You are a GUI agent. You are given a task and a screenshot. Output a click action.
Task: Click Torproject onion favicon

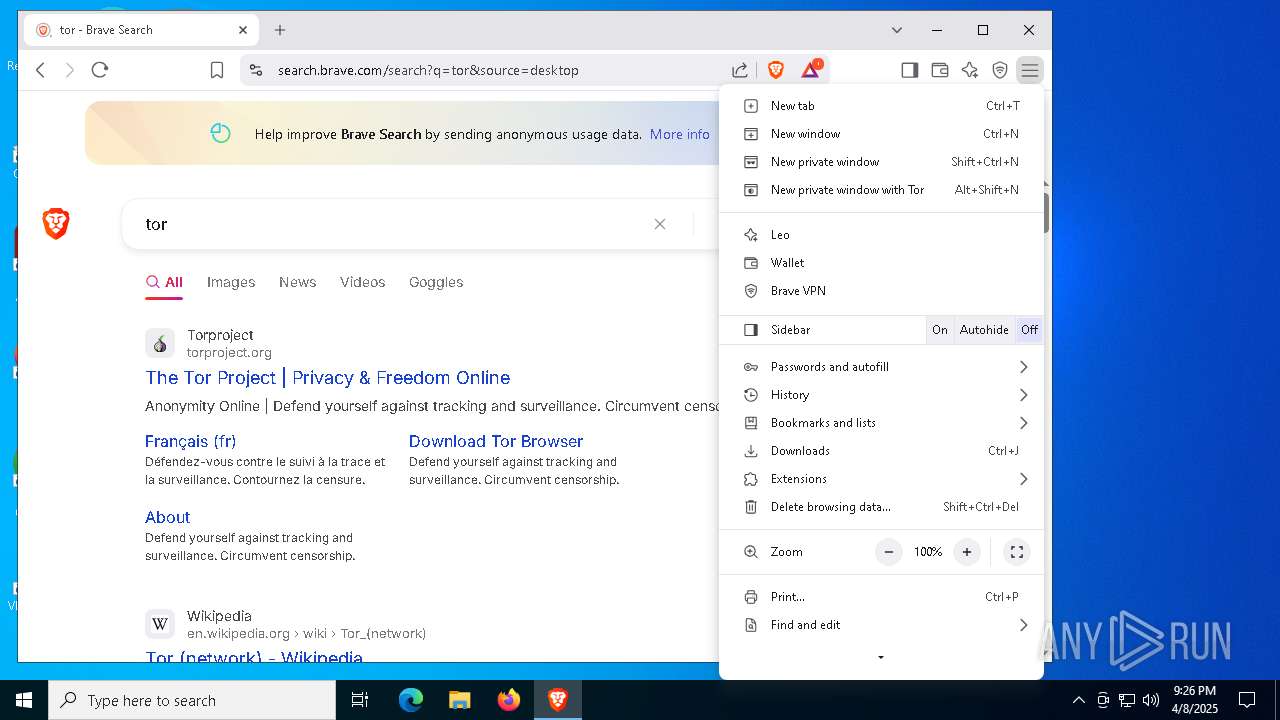pyautogui.click(x=160, y=343)
